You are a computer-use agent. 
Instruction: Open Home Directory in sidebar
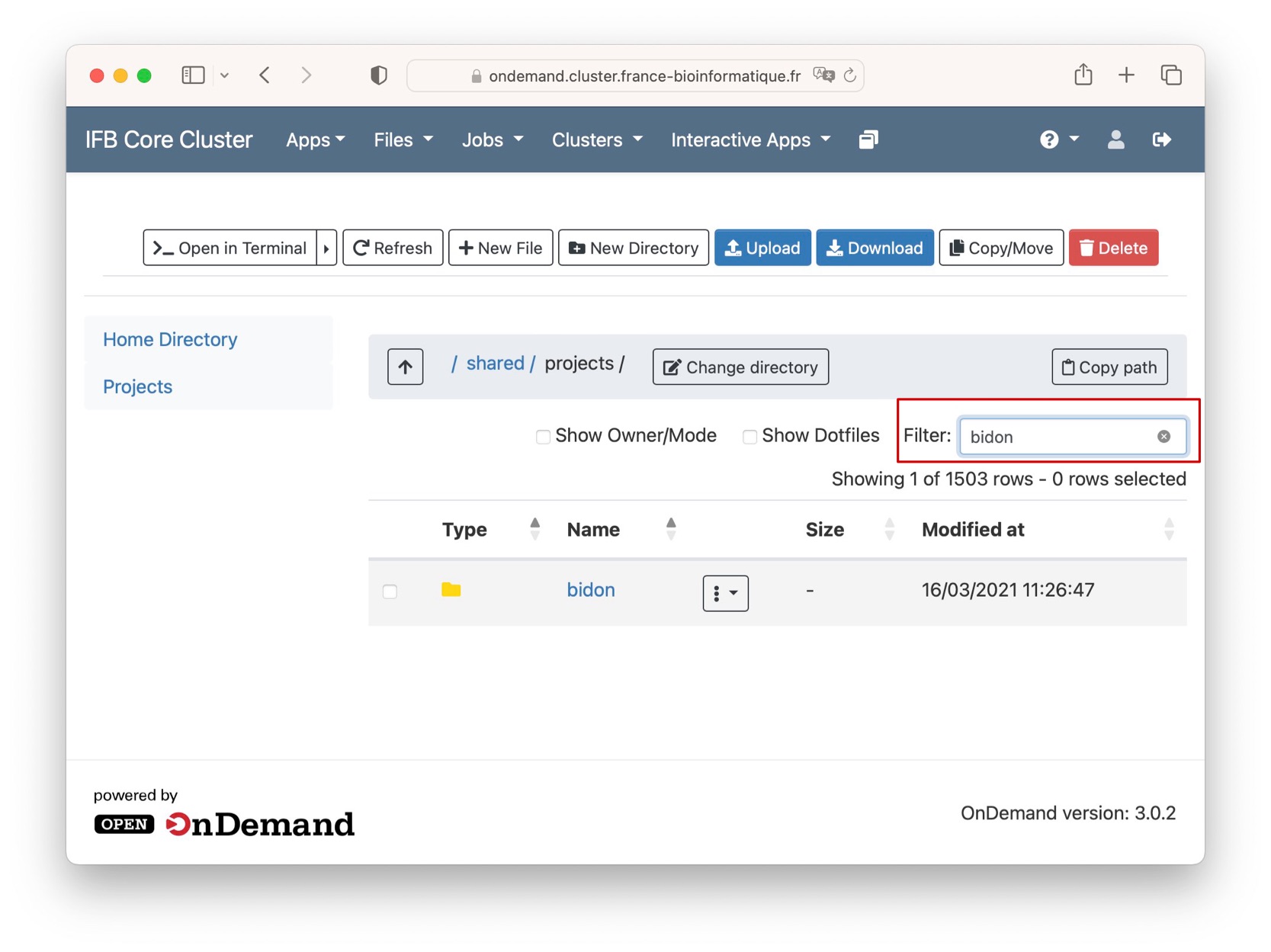pos(170,339)
